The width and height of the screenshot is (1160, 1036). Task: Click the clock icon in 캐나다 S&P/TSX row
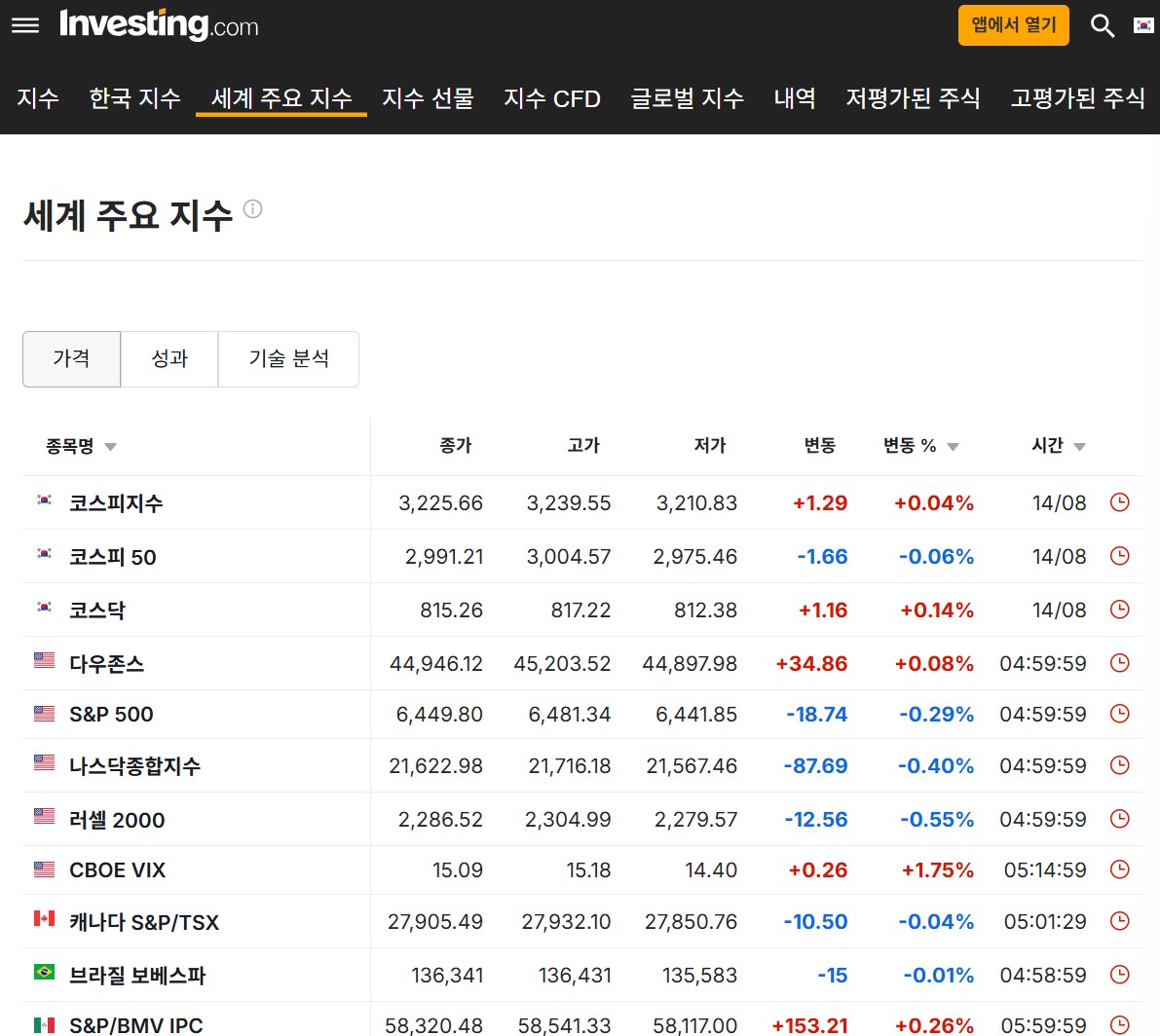[x=1120, y=921]
